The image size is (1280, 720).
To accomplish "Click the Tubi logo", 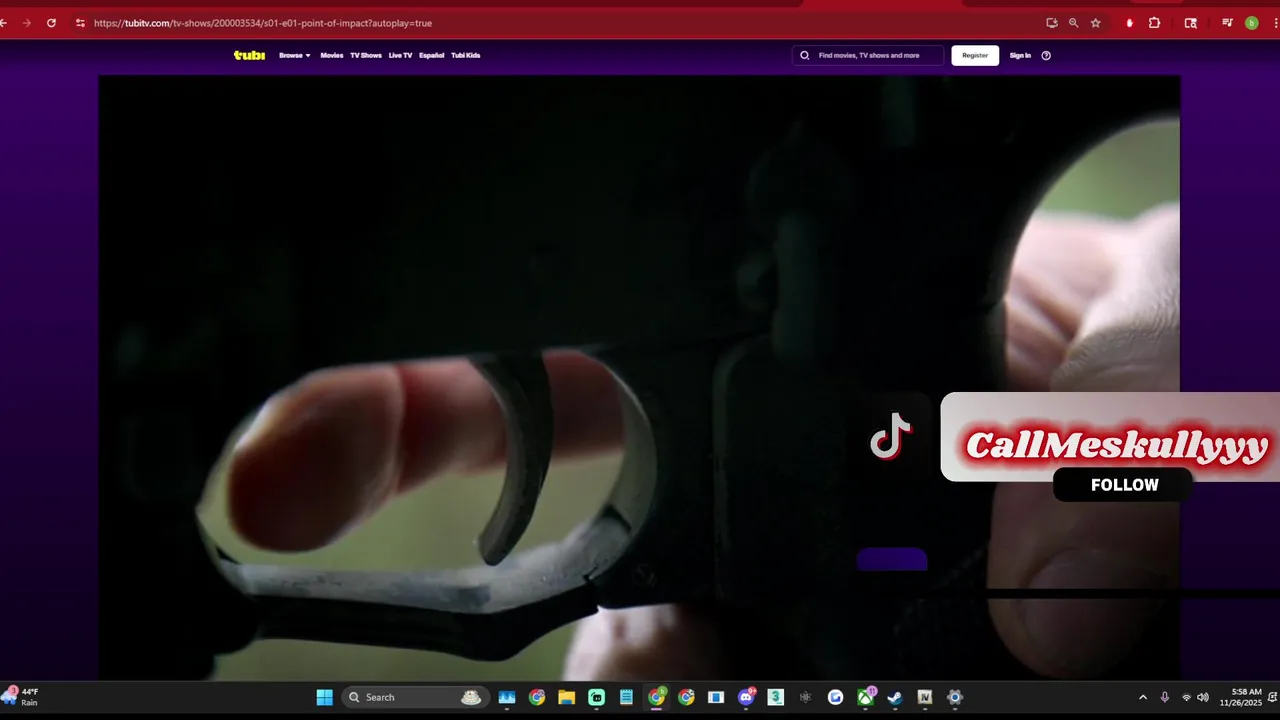I will pyautogui.click(x=249, y=55).
